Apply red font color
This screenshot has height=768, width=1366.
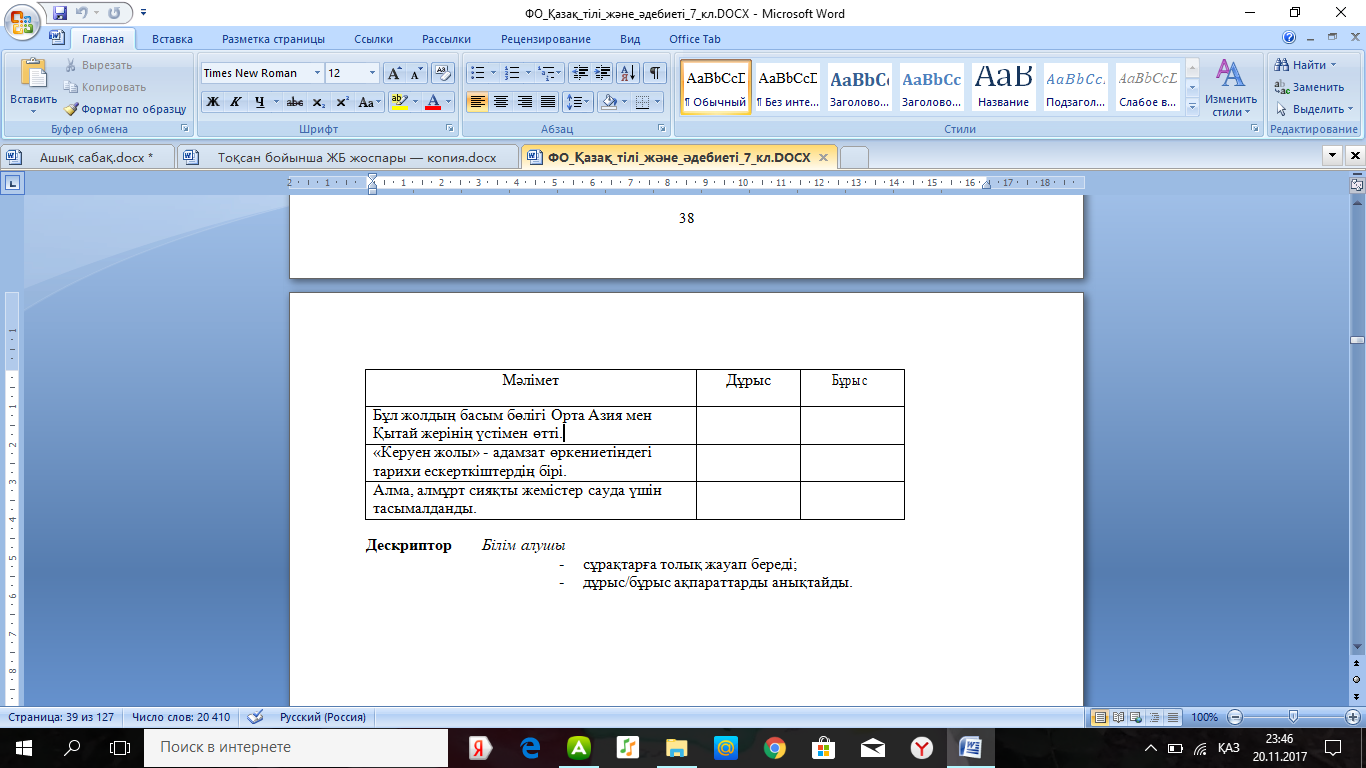pos(433,102)
